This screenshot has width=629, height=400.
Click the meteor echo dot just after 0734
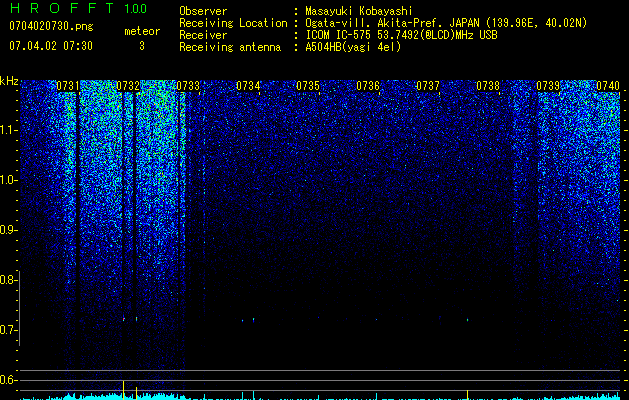click(x=254, y=320)
